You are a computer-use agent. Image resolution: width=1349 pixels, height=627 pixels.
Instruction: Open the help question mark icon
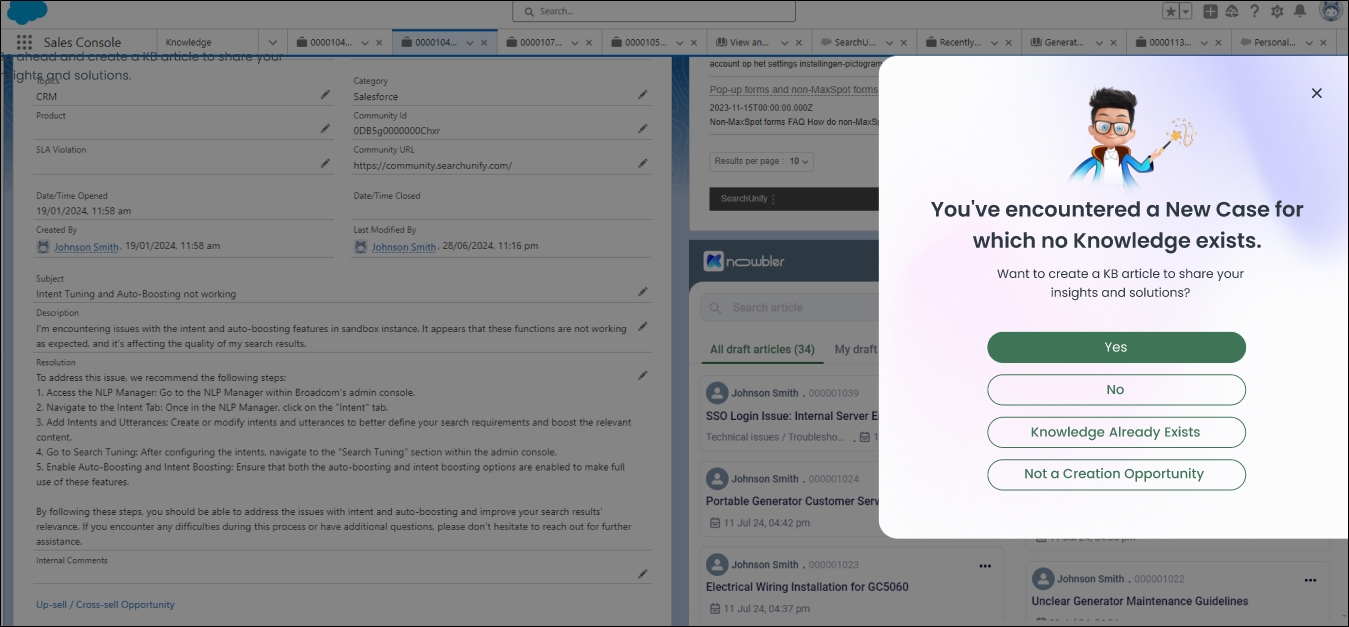[1254, 11]
